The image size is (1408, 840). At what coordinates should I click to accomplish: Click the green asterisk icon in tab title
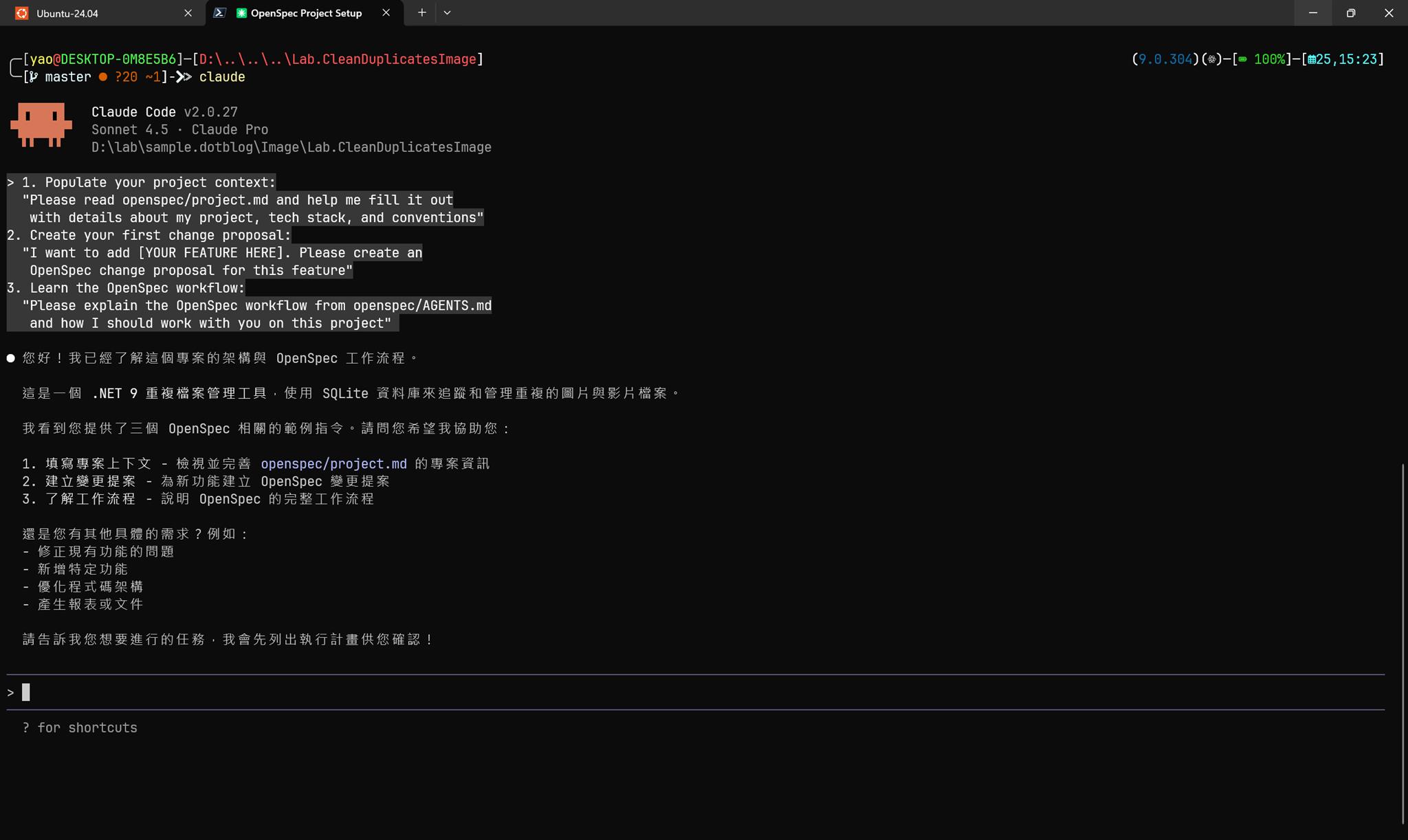241,13
